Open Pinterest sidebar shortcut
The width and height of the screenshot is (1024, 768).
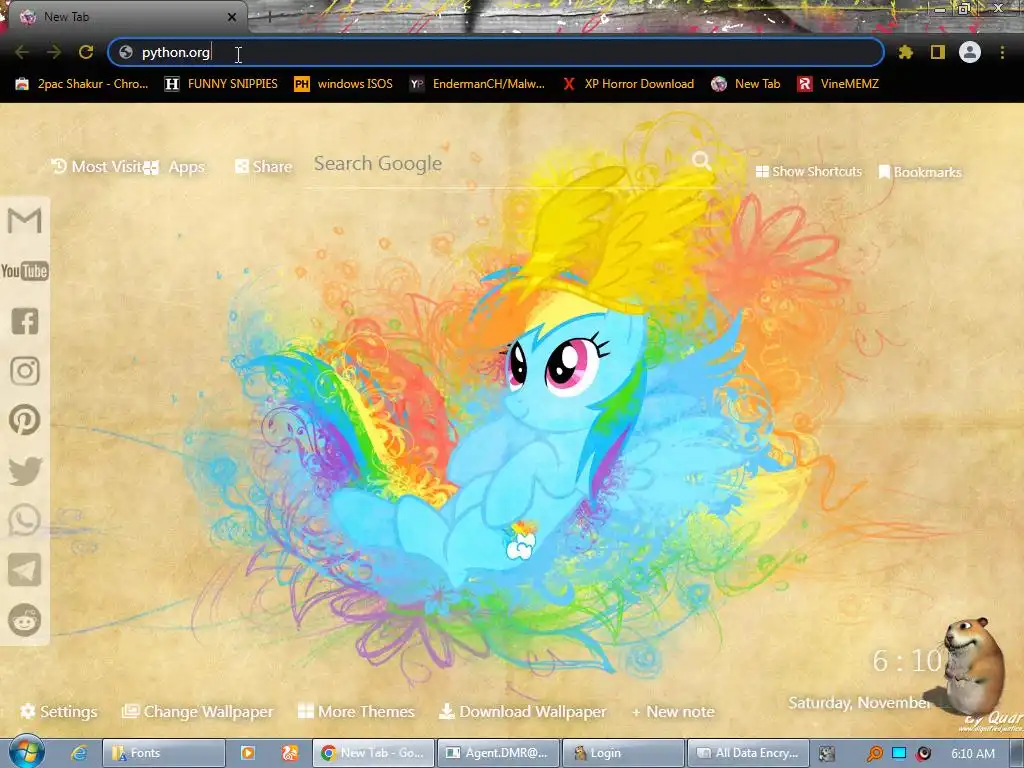[x=25, y=420]
